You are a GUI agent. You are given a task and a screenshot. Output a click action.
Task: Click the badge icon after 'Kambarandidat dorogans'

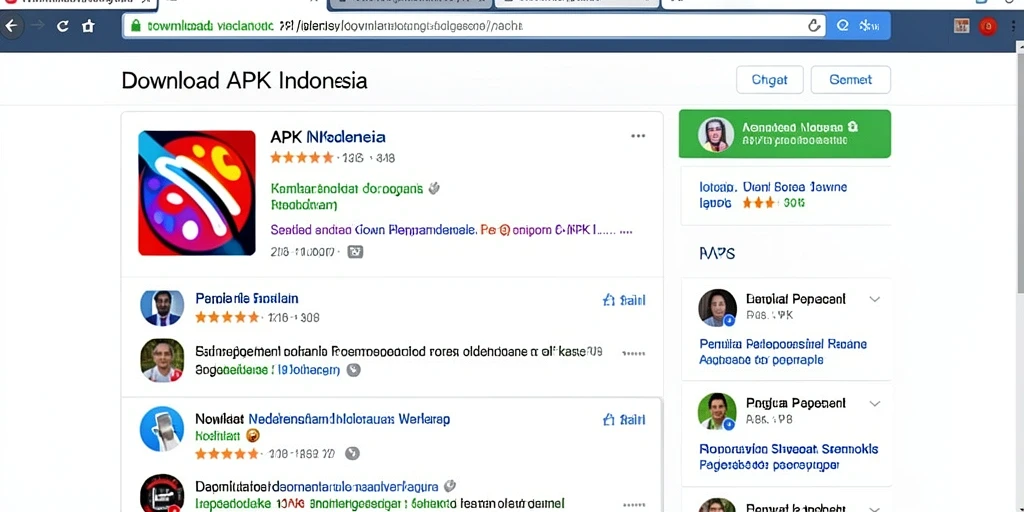(434, 189)
